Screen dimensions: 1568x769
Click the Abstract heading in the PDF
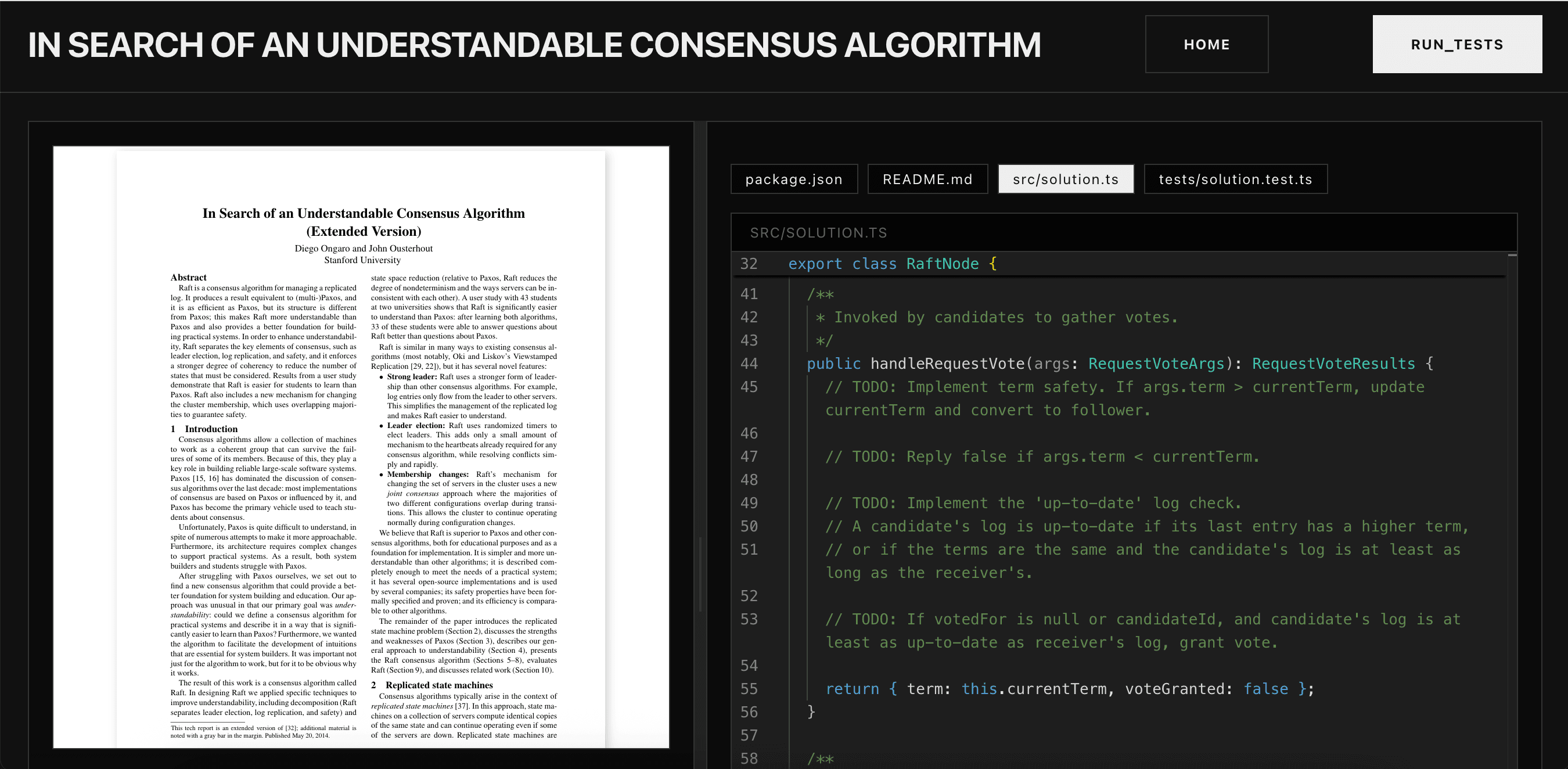[188, 278]
